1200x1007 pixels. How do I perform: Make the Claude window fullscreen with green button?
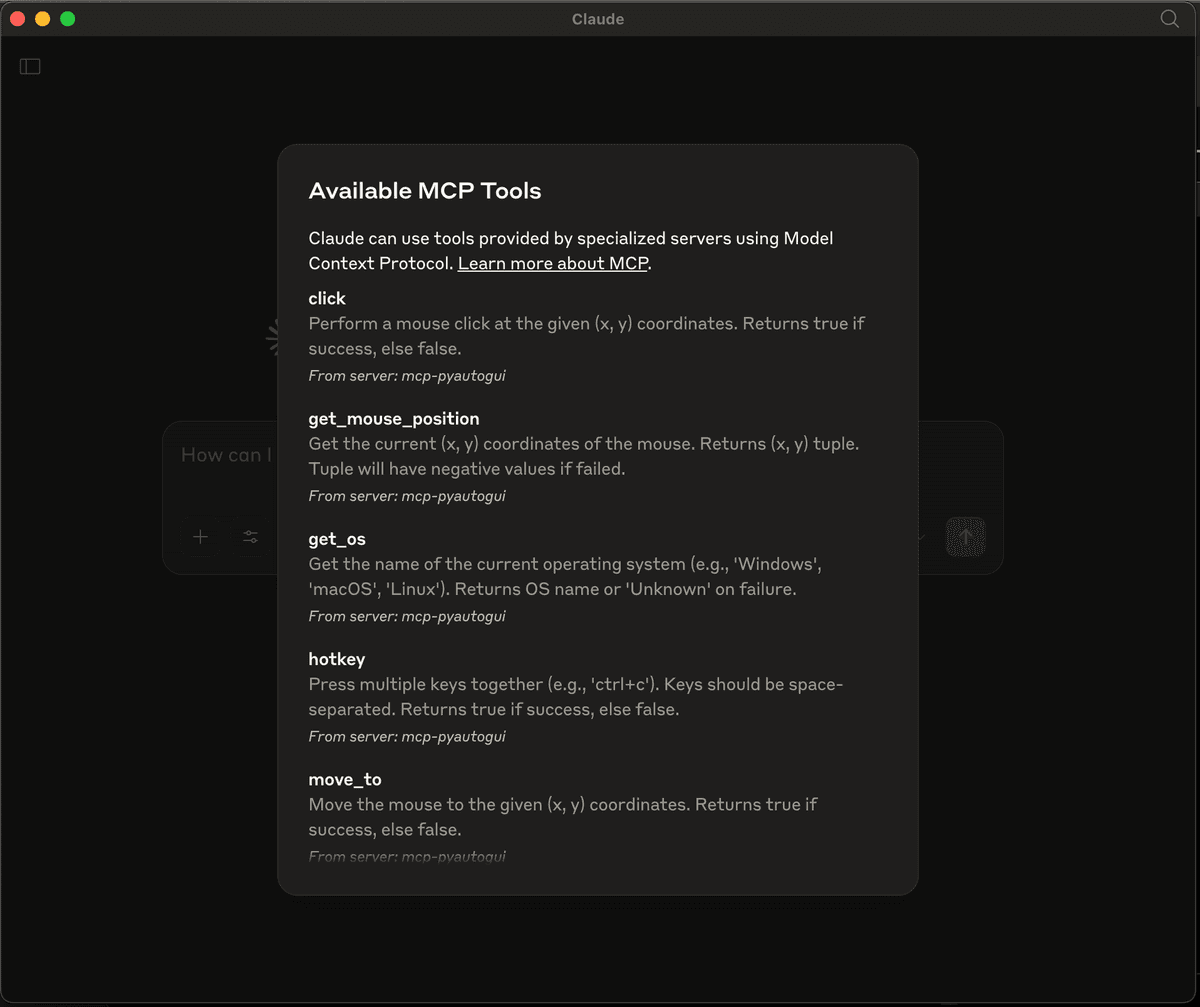(67, 19)
